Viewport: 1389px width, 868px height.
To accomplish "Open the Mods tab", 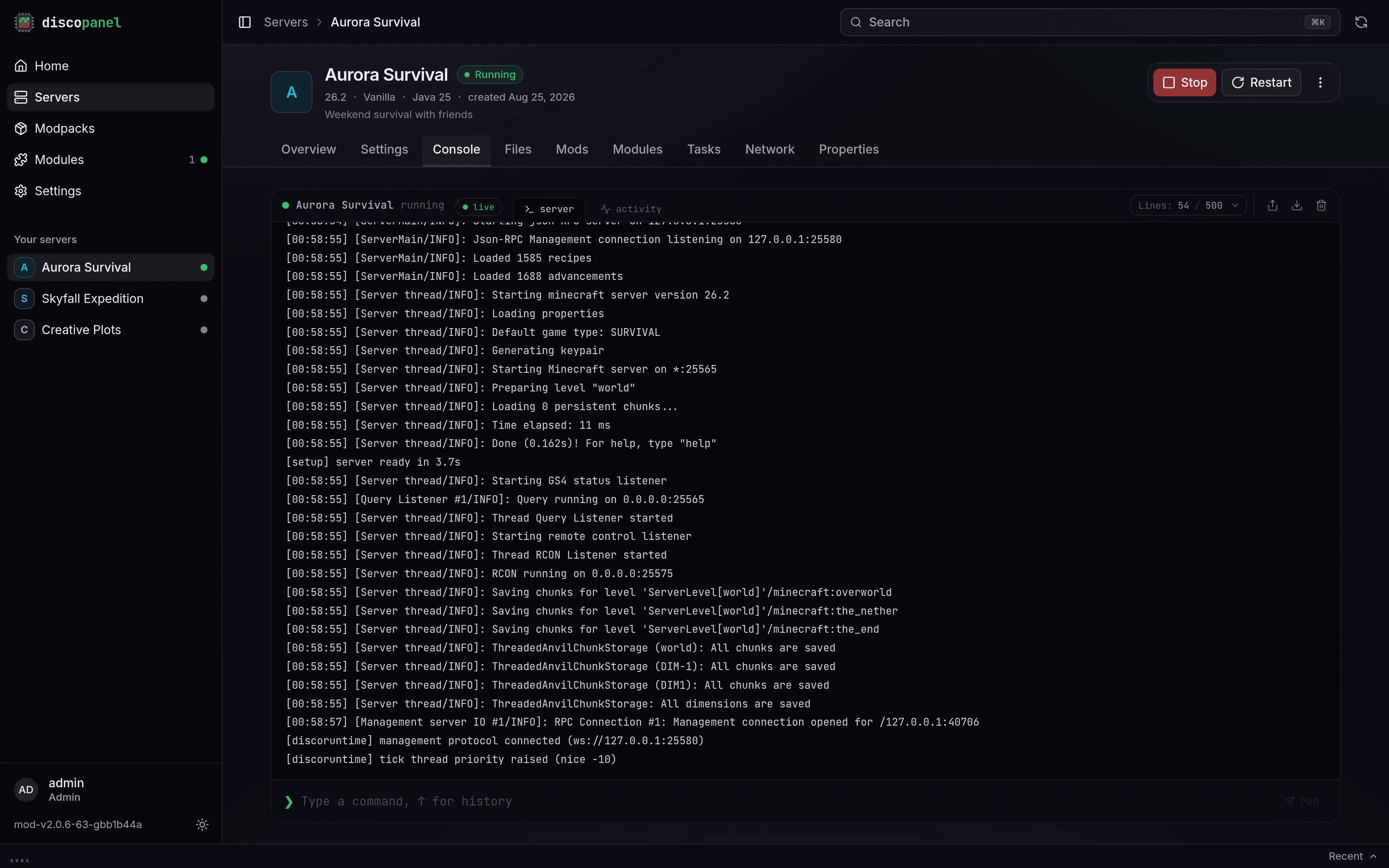I will tap(572, 150).
